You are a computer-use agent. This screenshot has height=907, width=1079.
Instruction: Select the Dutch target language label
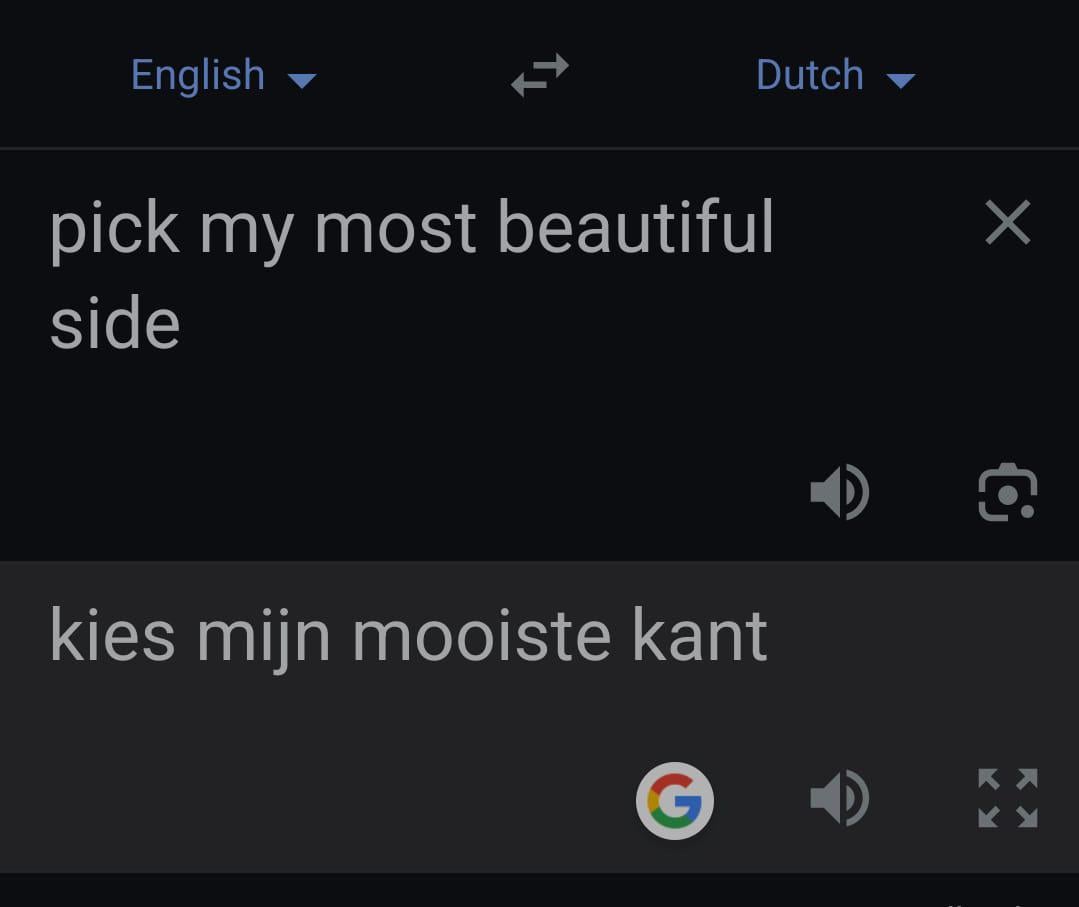tap(809, 76)
